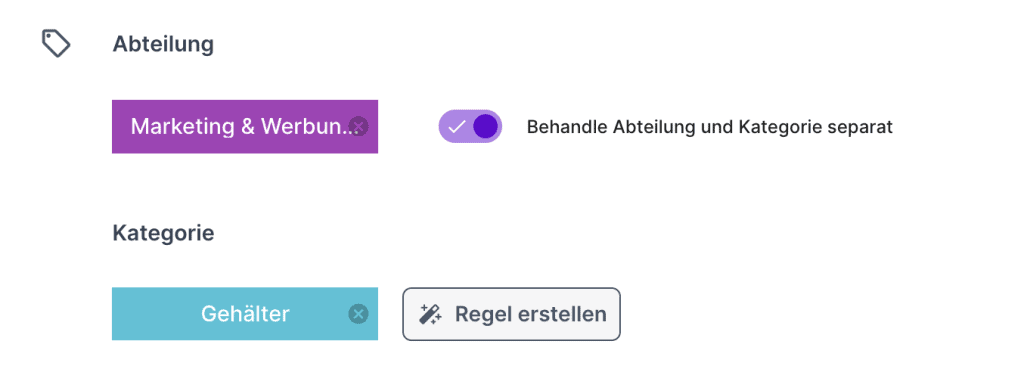Click the dark purple toggle knob
1024x369 pixels.
[485, 126]
